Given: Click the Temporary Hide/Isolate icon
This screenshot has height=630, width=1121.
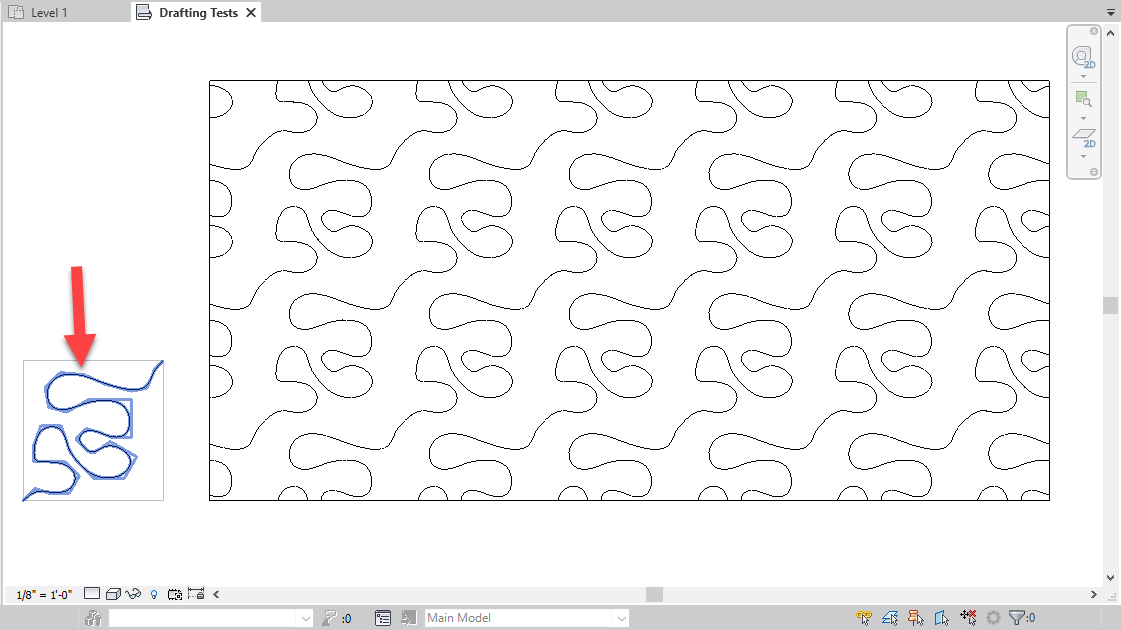Looking at the screenshot, I should (133, 593).
